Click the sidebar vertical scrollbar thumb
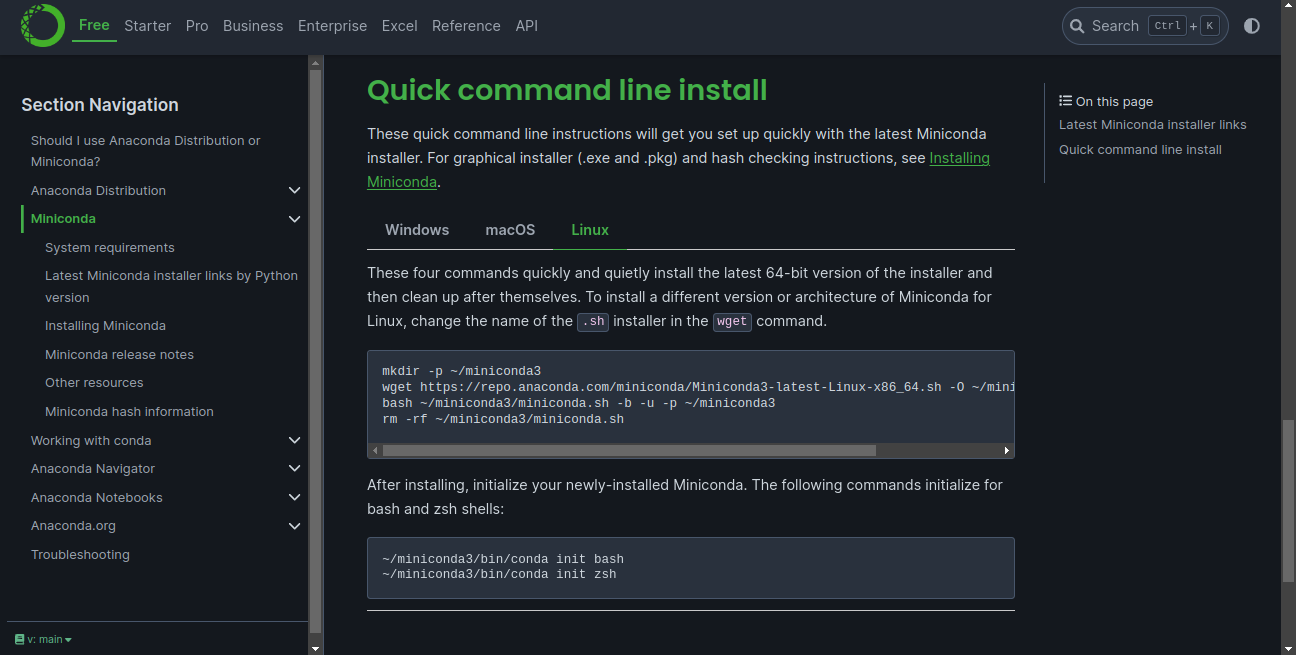 coord(316,350)
